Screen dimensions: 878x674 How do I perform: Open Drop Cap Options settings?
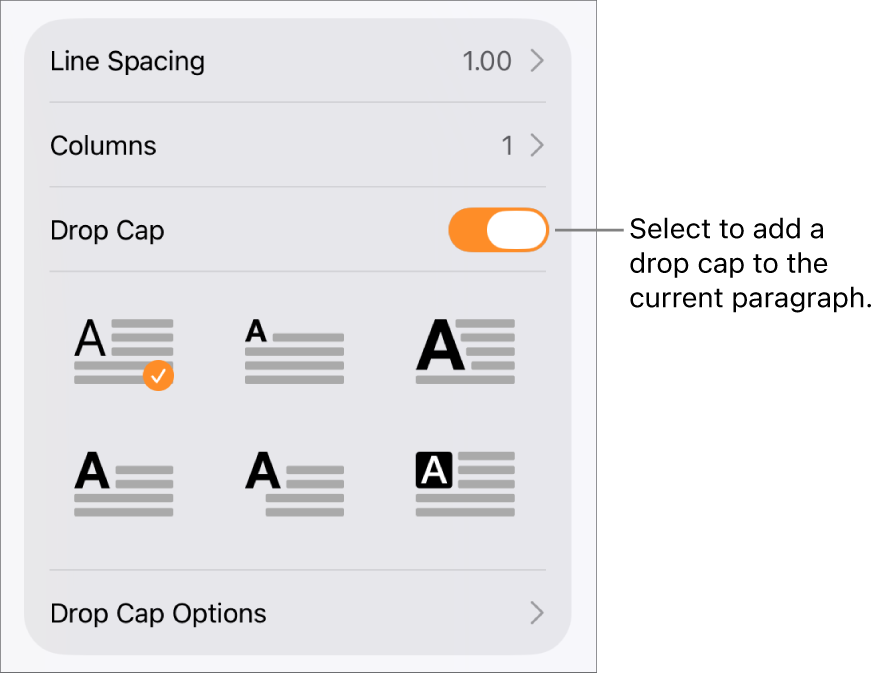(298, 613)
